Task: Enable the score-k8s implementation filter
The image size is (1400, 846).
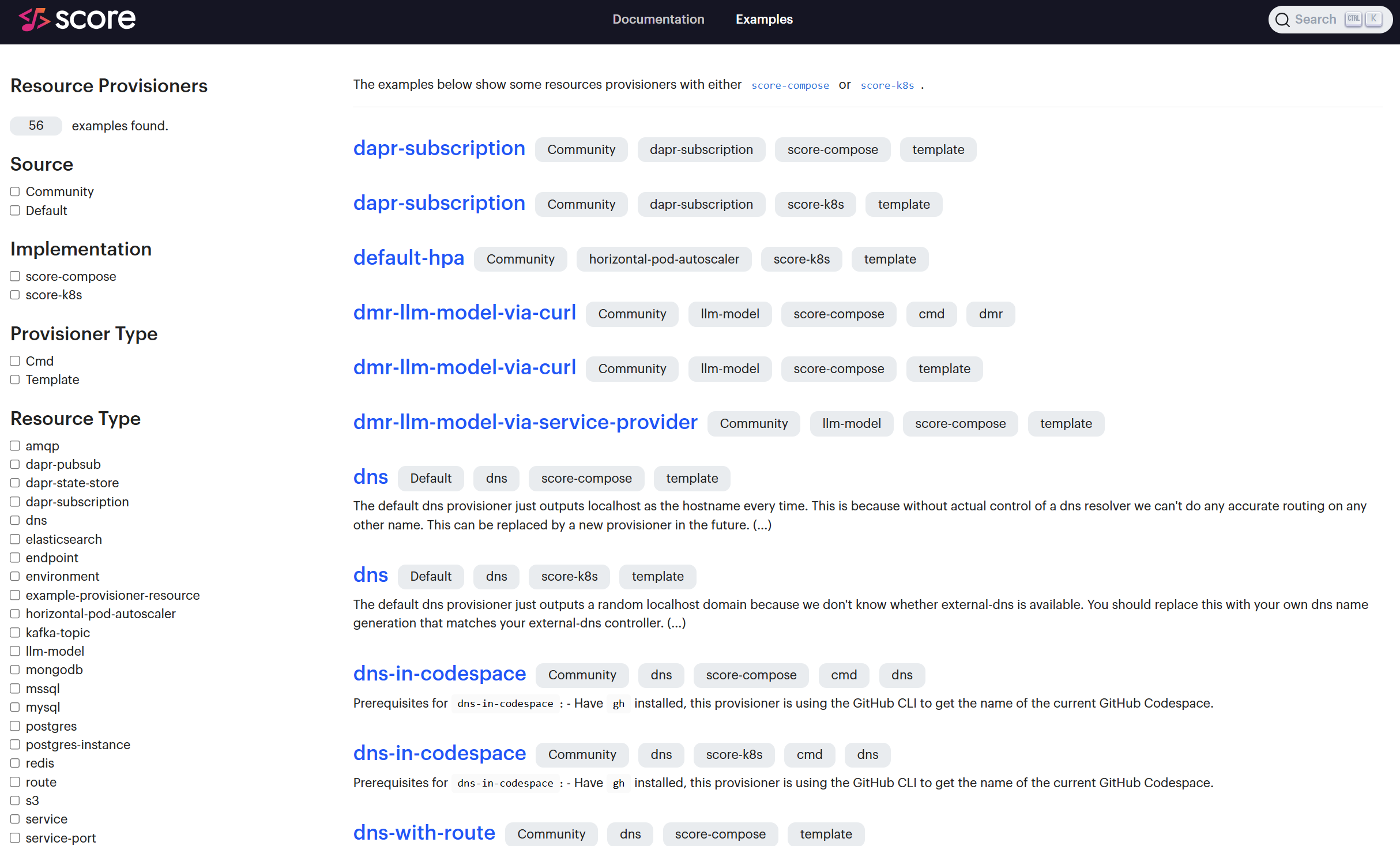Action: (15, 295)
